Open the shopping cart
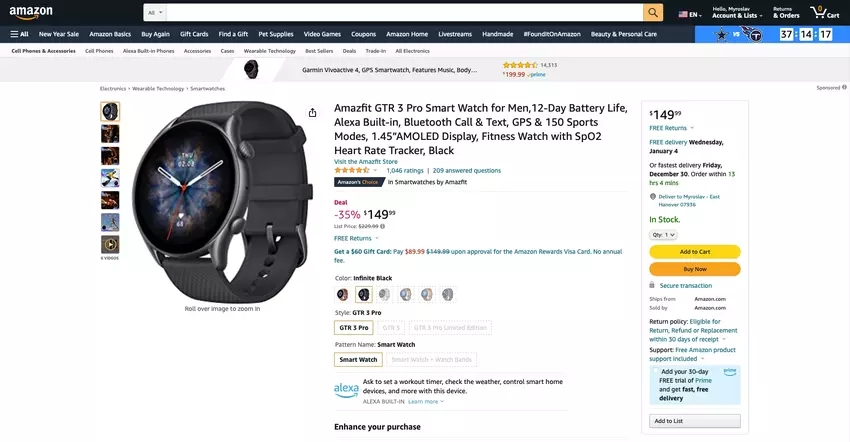Viewport: 850px width, 442px height. tap(825, 13)
